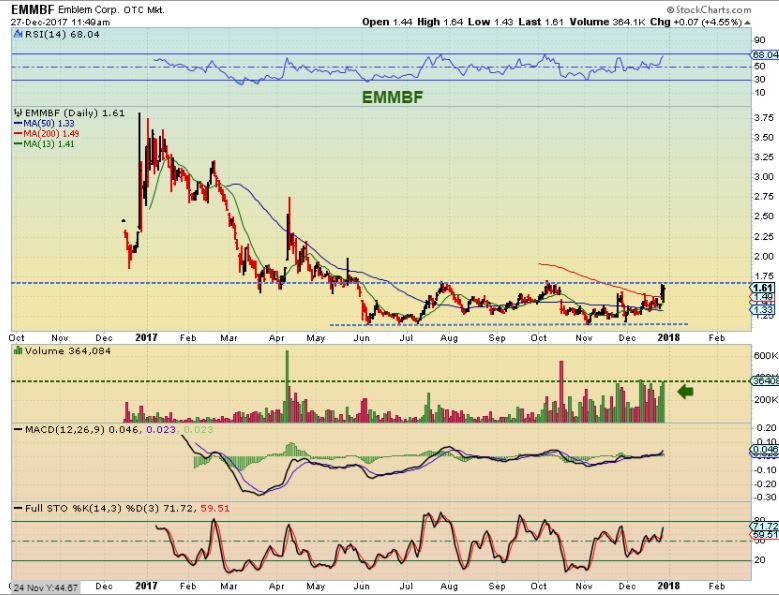The height and width of the screenshot is (595, 779).
Task: Click the 'Chg +0.07 (+4.55%)' value
Action: (x=697, y=22)
